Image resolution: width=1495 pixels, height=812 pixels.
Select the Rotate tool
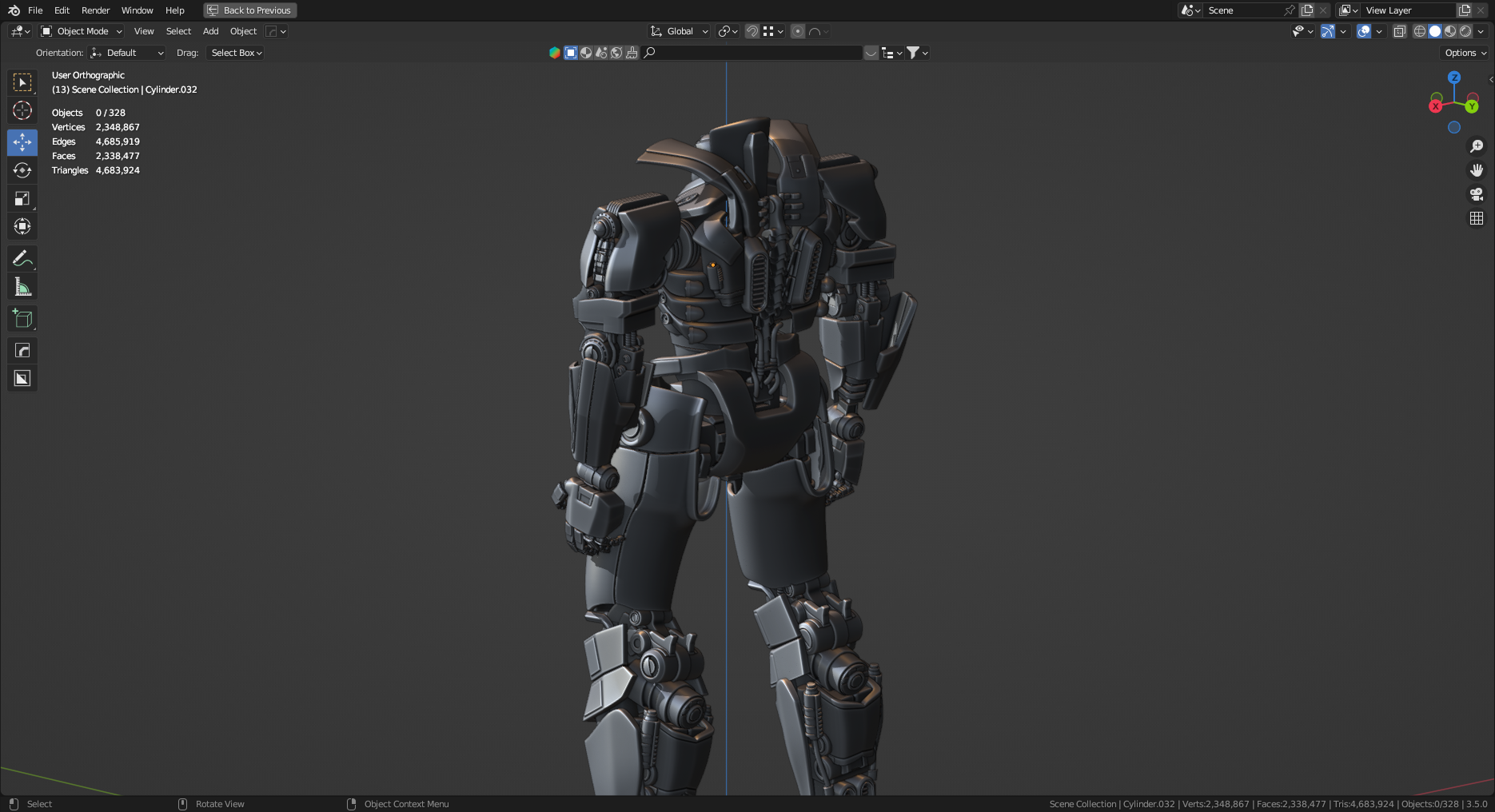pos(22,170)
